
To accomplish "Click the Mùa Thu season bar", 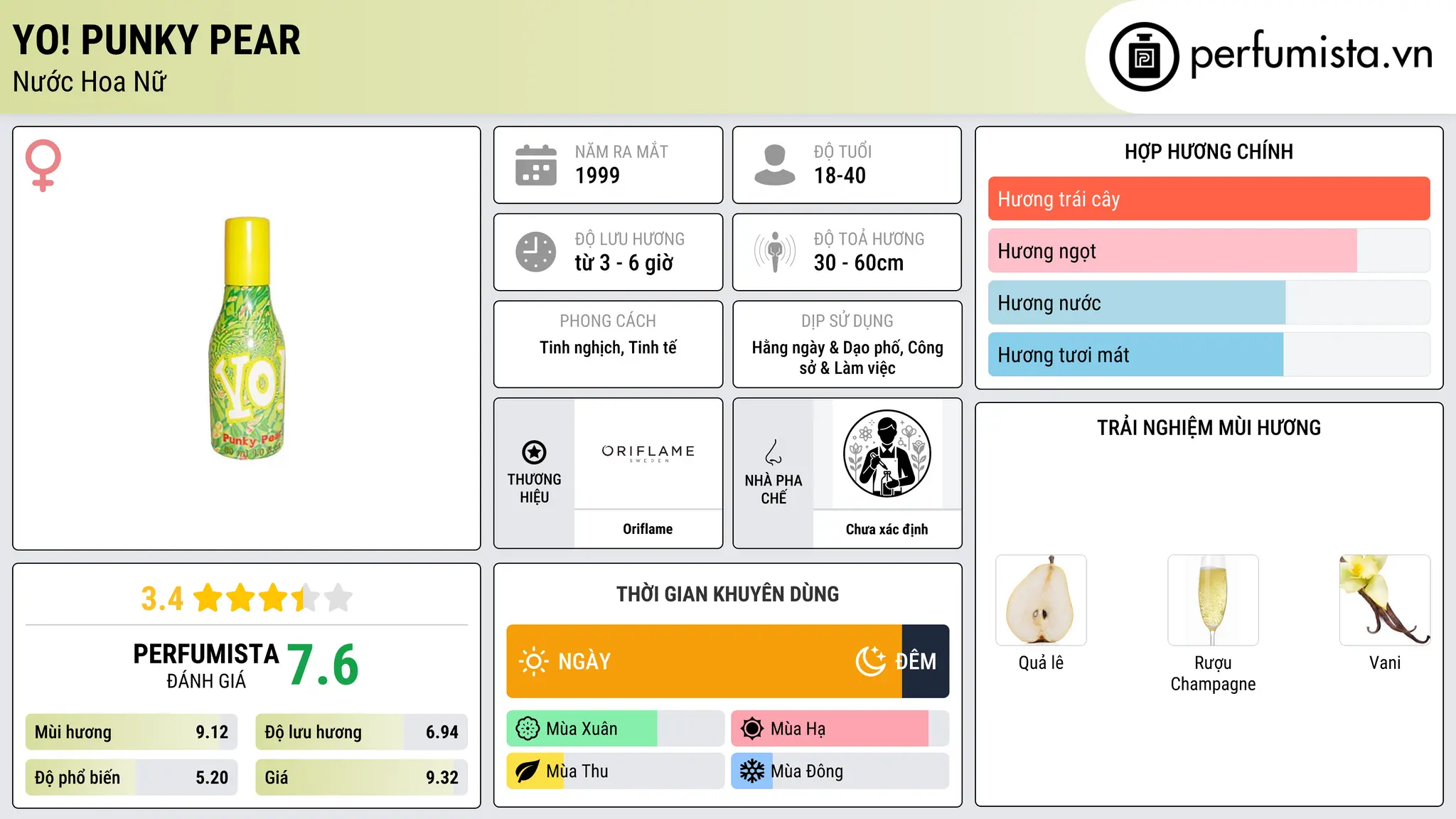I will tap(615, 771).
